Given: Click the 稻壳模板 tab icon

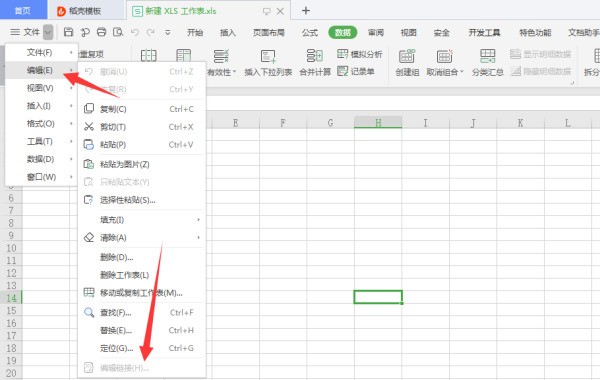Looking at the screenshot, I should (61, 11).
